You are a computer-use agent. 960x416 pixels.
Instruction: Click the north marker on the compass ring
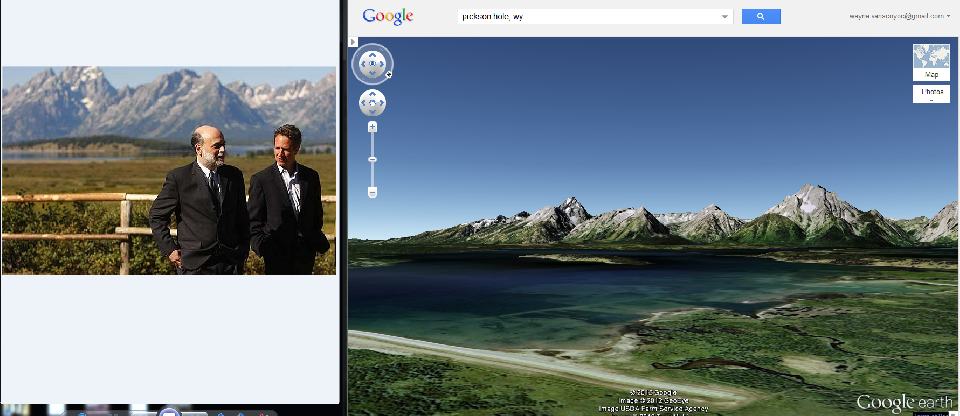(389, 75)
